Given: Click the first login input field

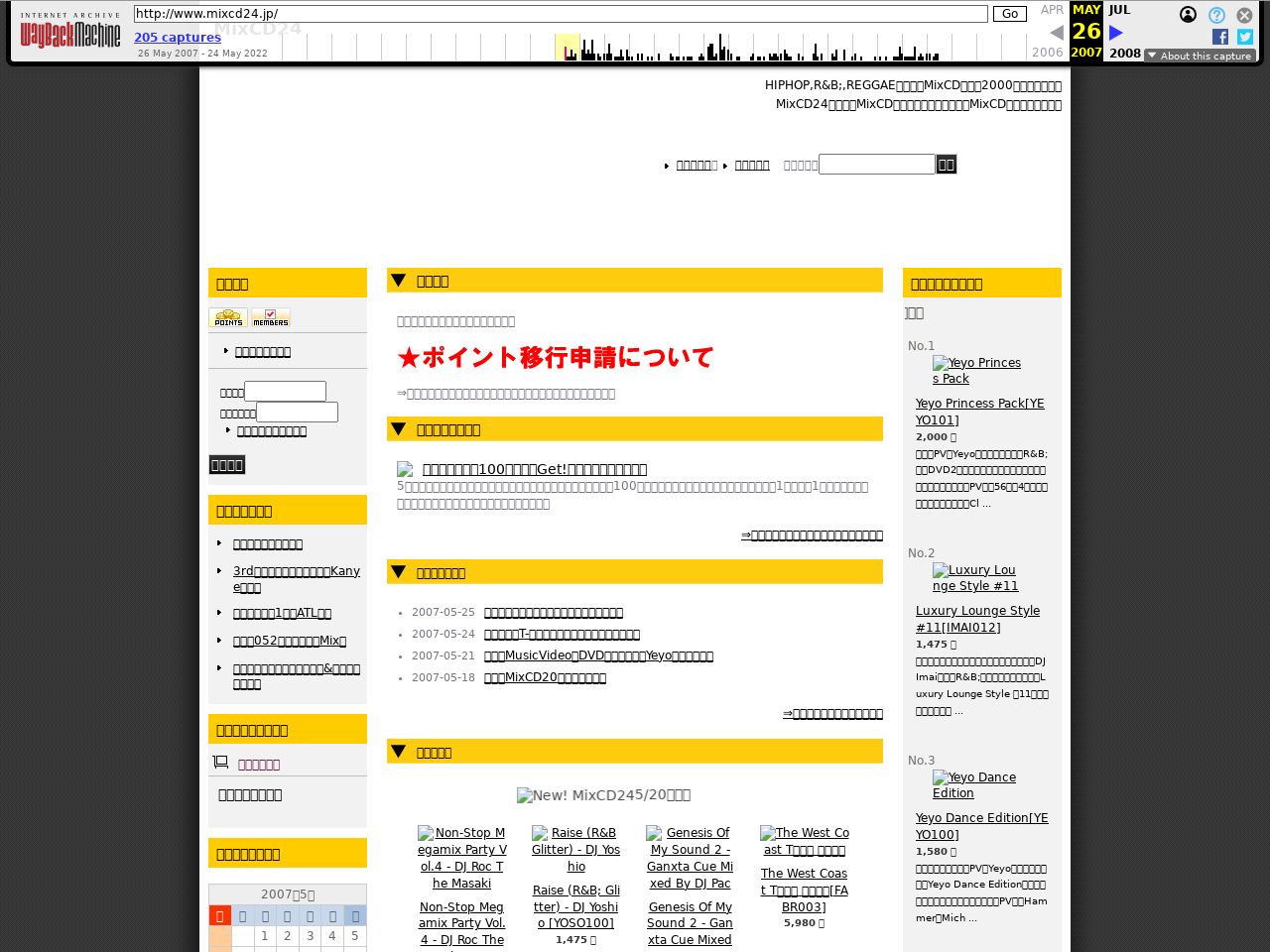Looking at the screenshot, I should coord(285,392).
